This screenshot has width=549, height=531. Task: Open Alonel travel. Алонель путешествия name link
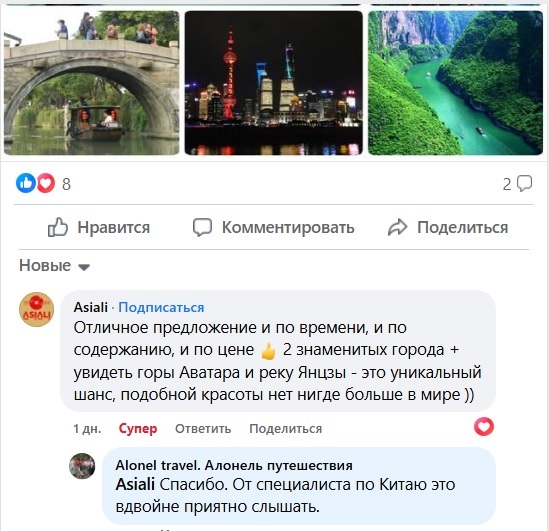(x=234, y=466)
